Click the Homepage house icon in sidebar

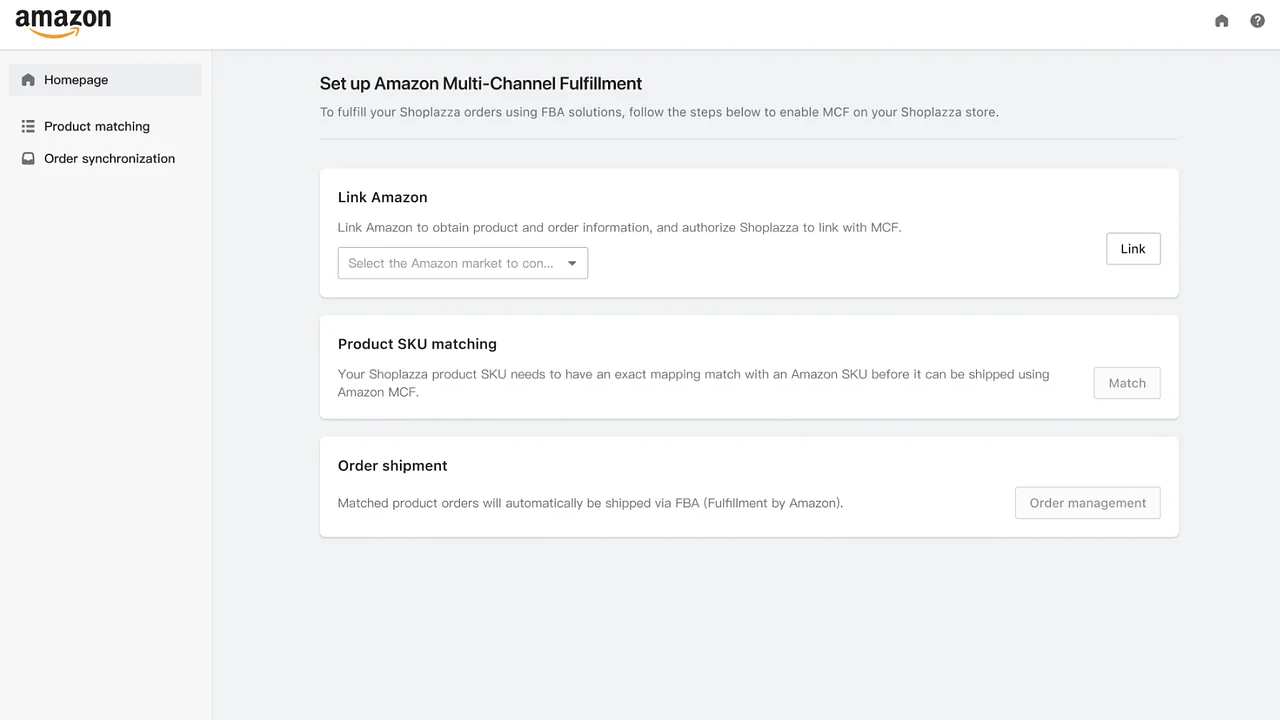[x=28, y=79]
